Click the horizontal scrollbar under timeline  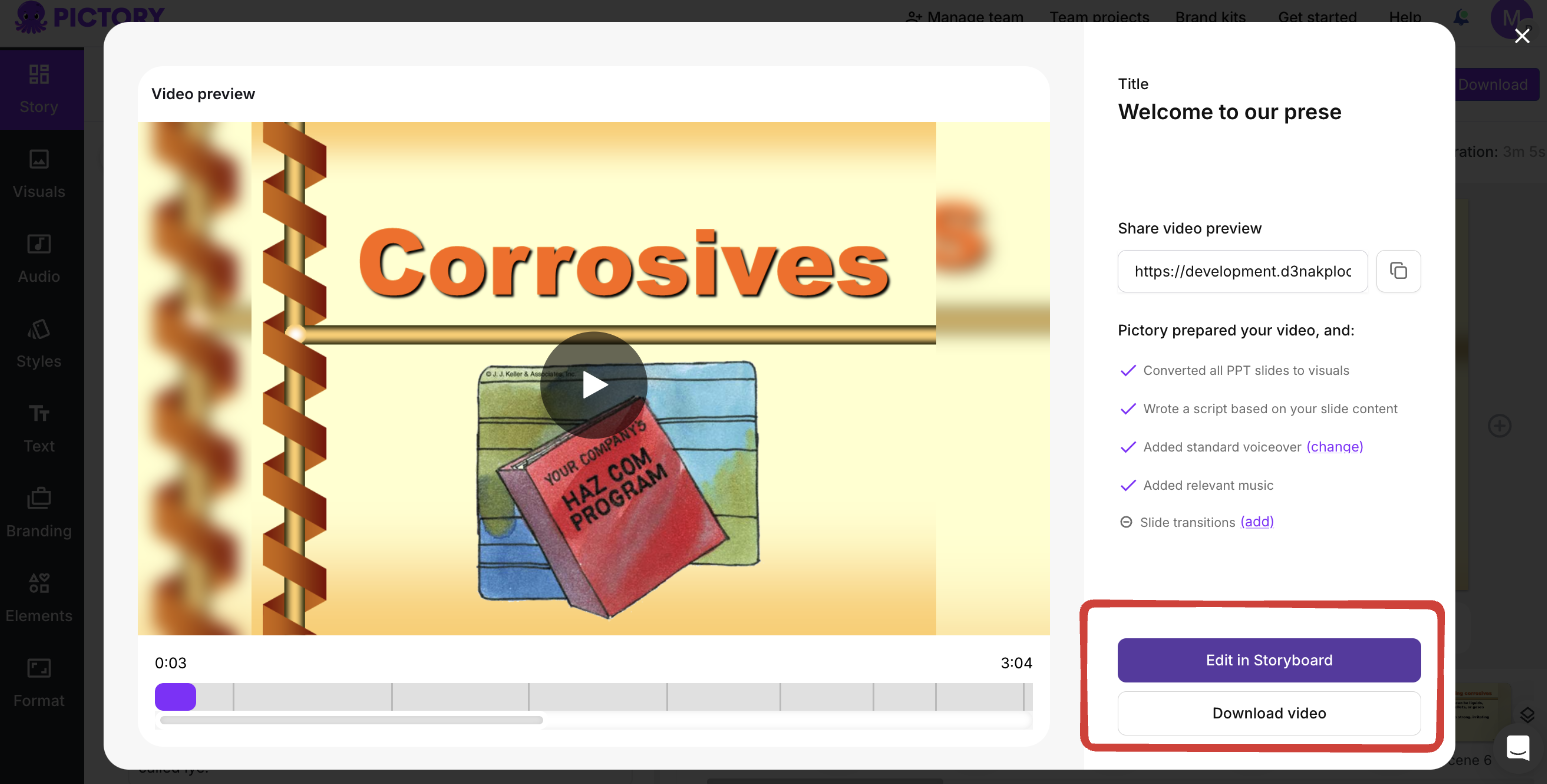click(x=351, y=720)
